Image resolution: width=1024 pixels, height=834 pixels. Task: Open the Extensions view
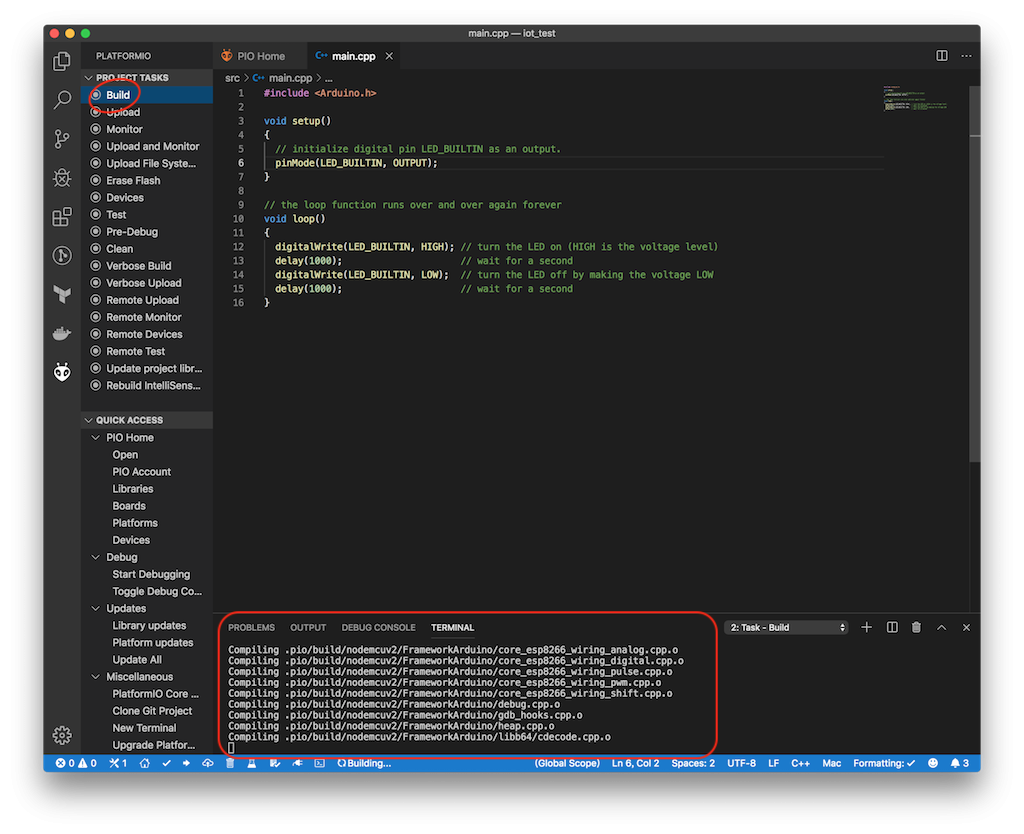point(62,217)
